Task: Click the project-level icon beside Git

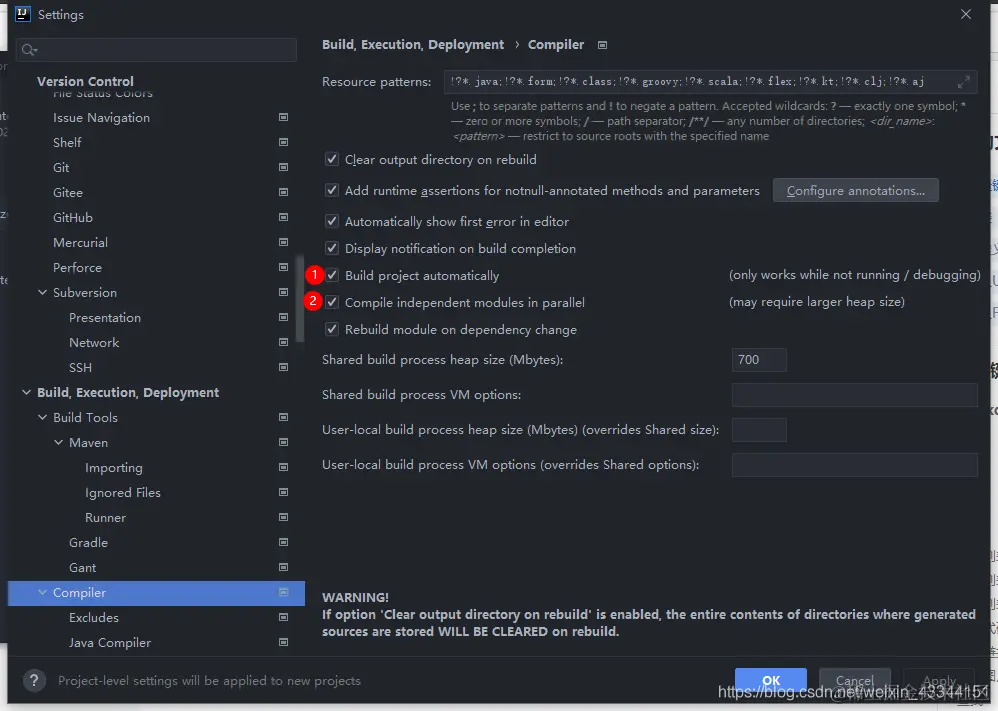Action: click(x=284, y=167)
